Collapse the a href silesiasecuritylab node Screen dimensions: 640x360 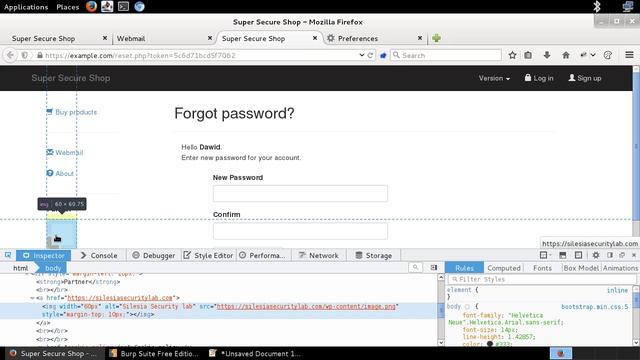[x=32, y=298]
